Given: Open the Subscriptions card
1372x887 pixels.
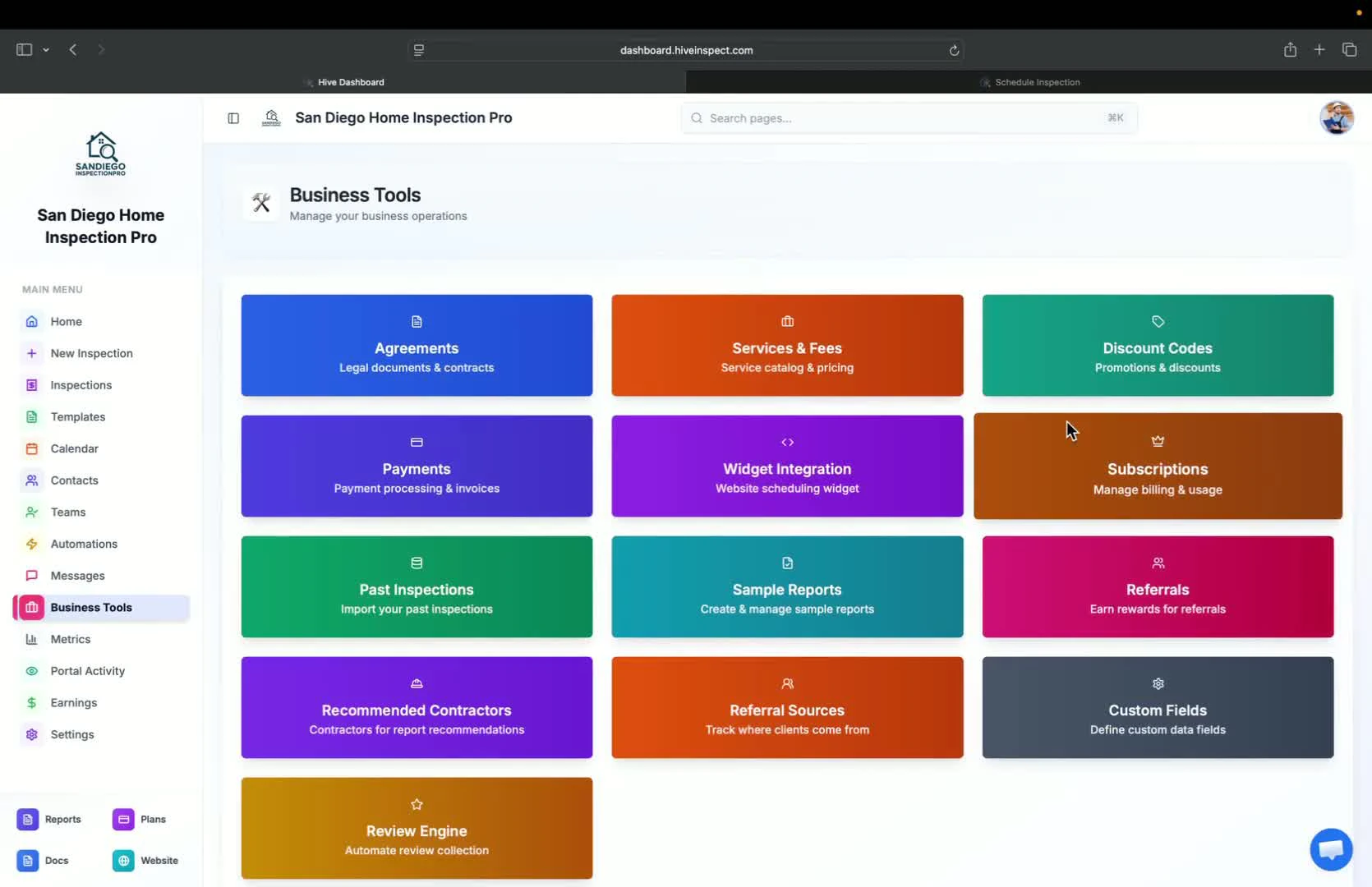Looking at the screenshot, I should 1158,466.
